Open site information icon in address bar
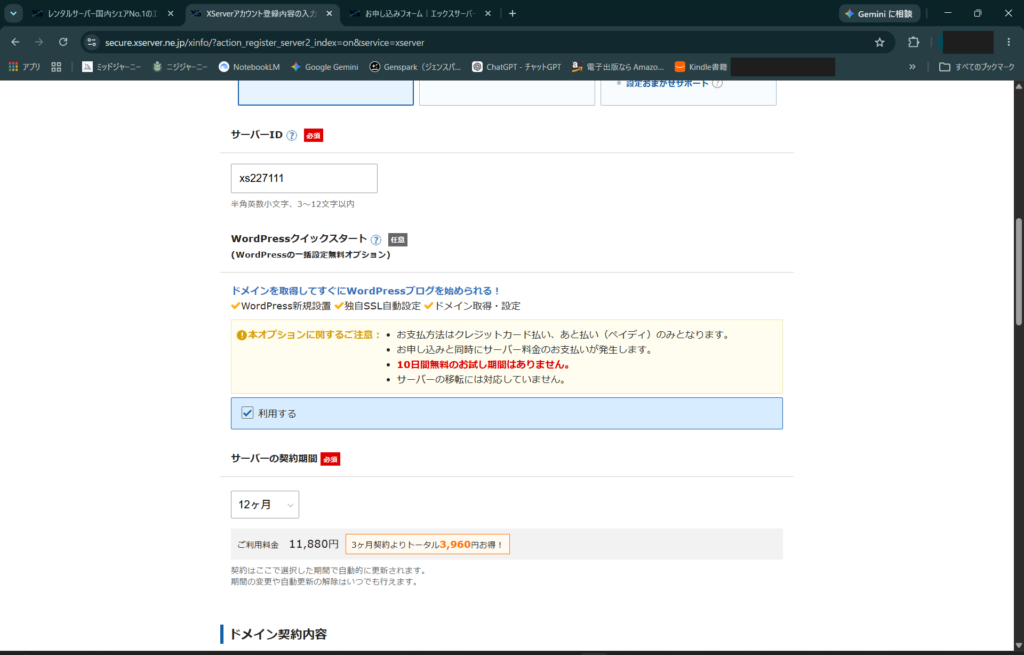This screenshot has width=1024, height=655. (92, 42)
